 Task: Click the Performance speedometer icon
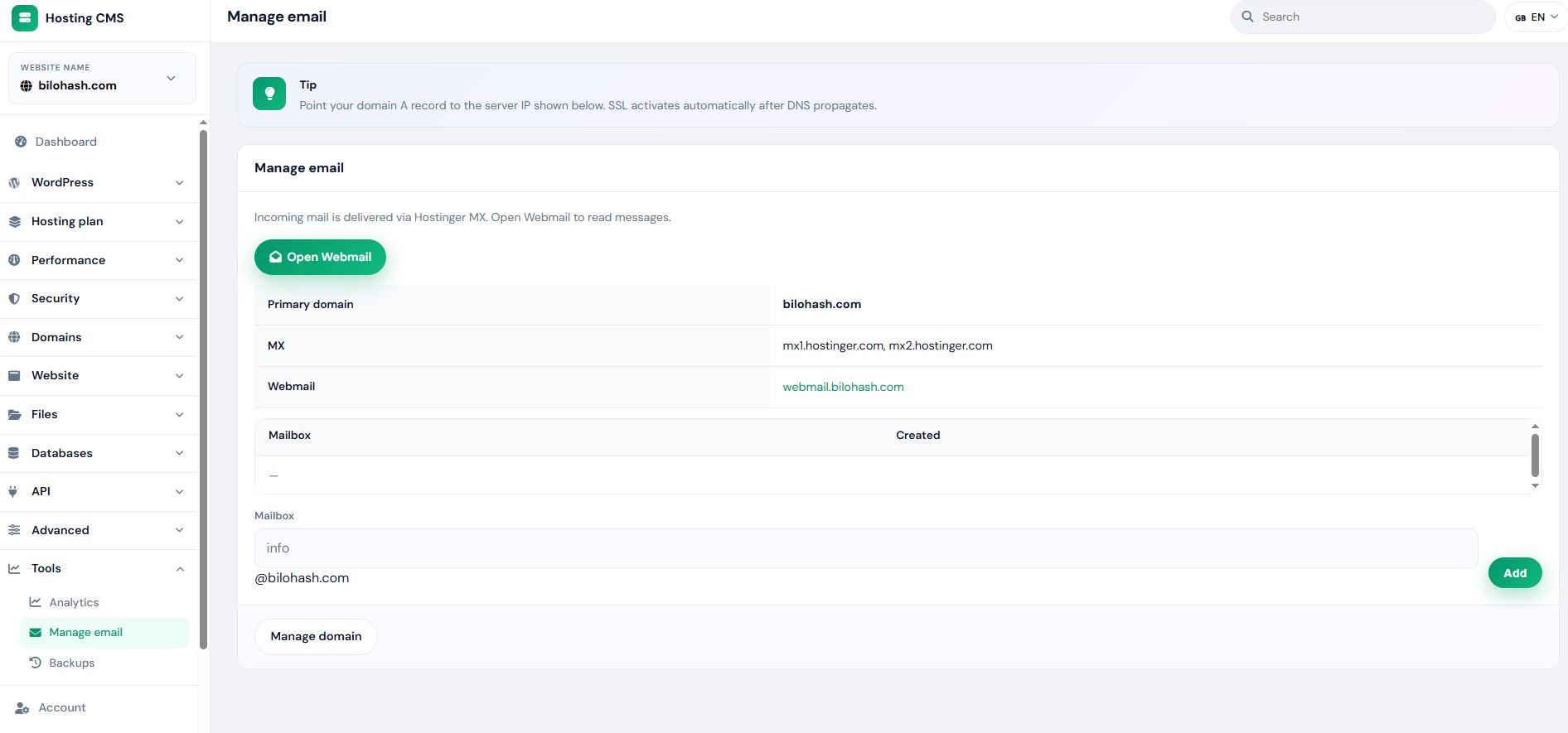point(14,260)
